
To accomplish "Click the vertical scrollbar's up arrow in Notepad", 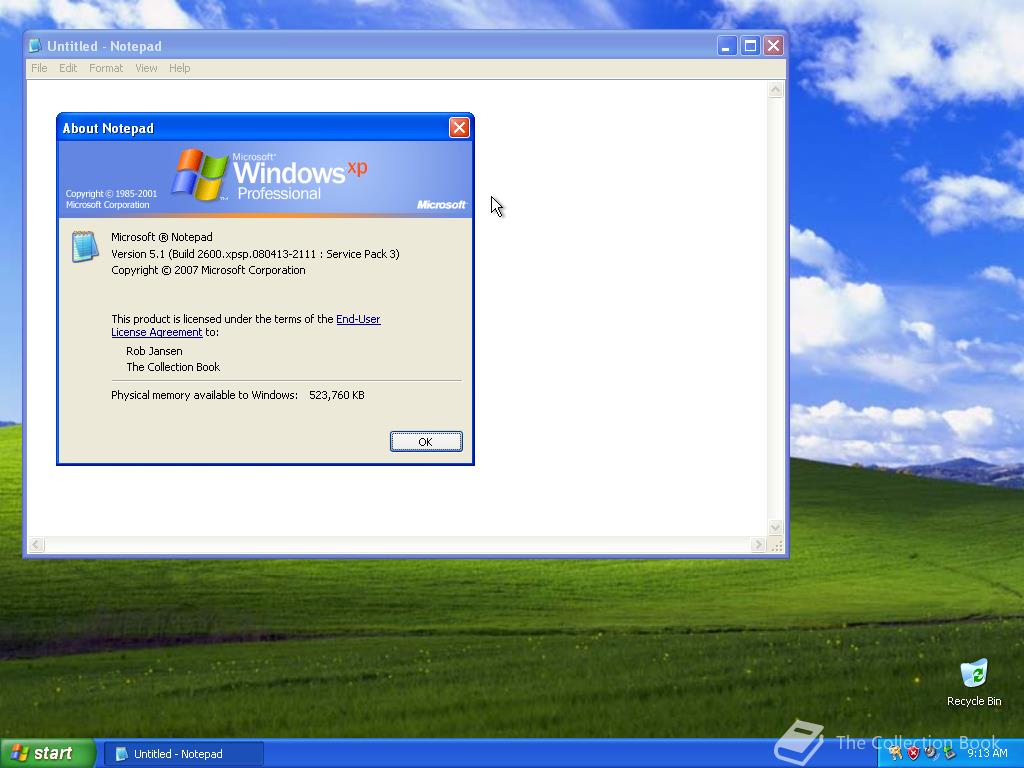I will point(776,89).
